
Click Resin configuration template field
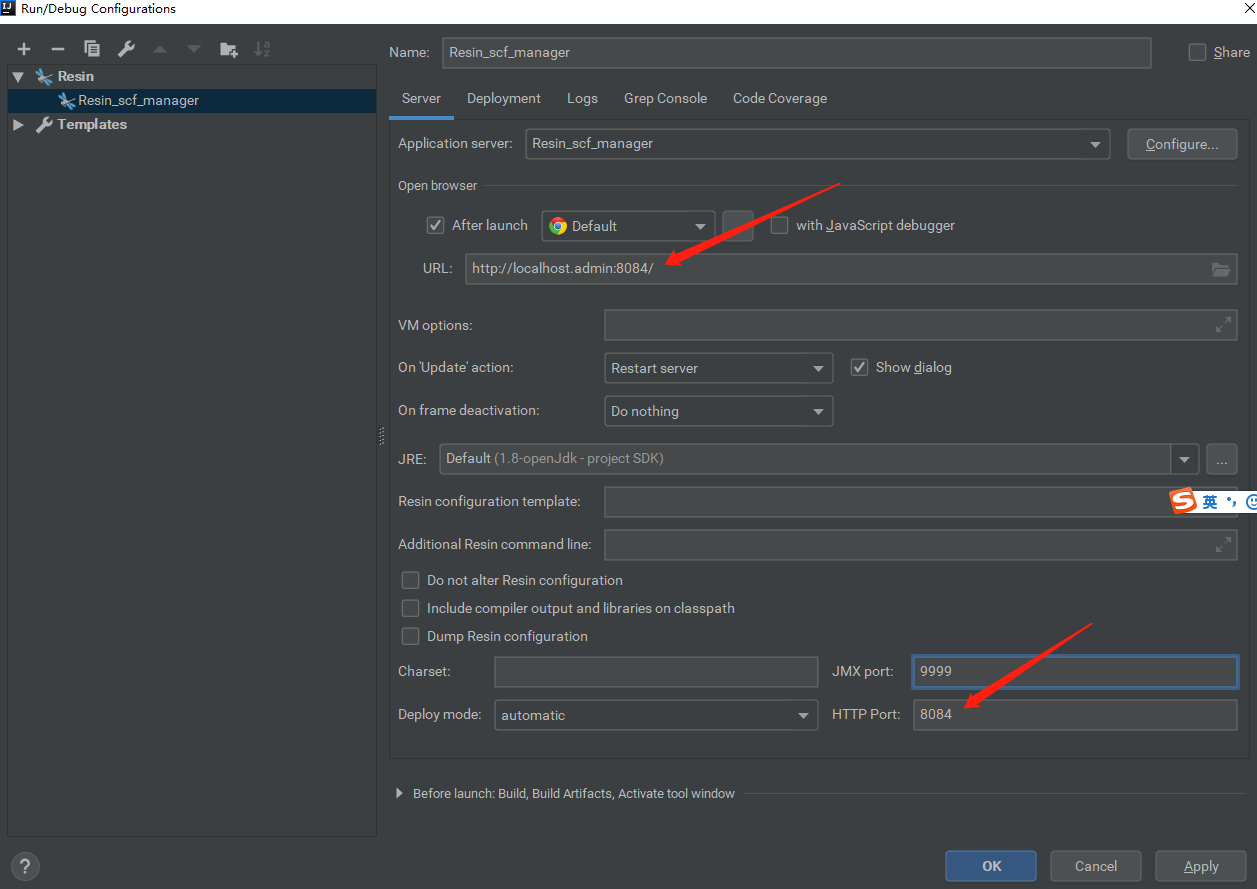pos(920,501)
